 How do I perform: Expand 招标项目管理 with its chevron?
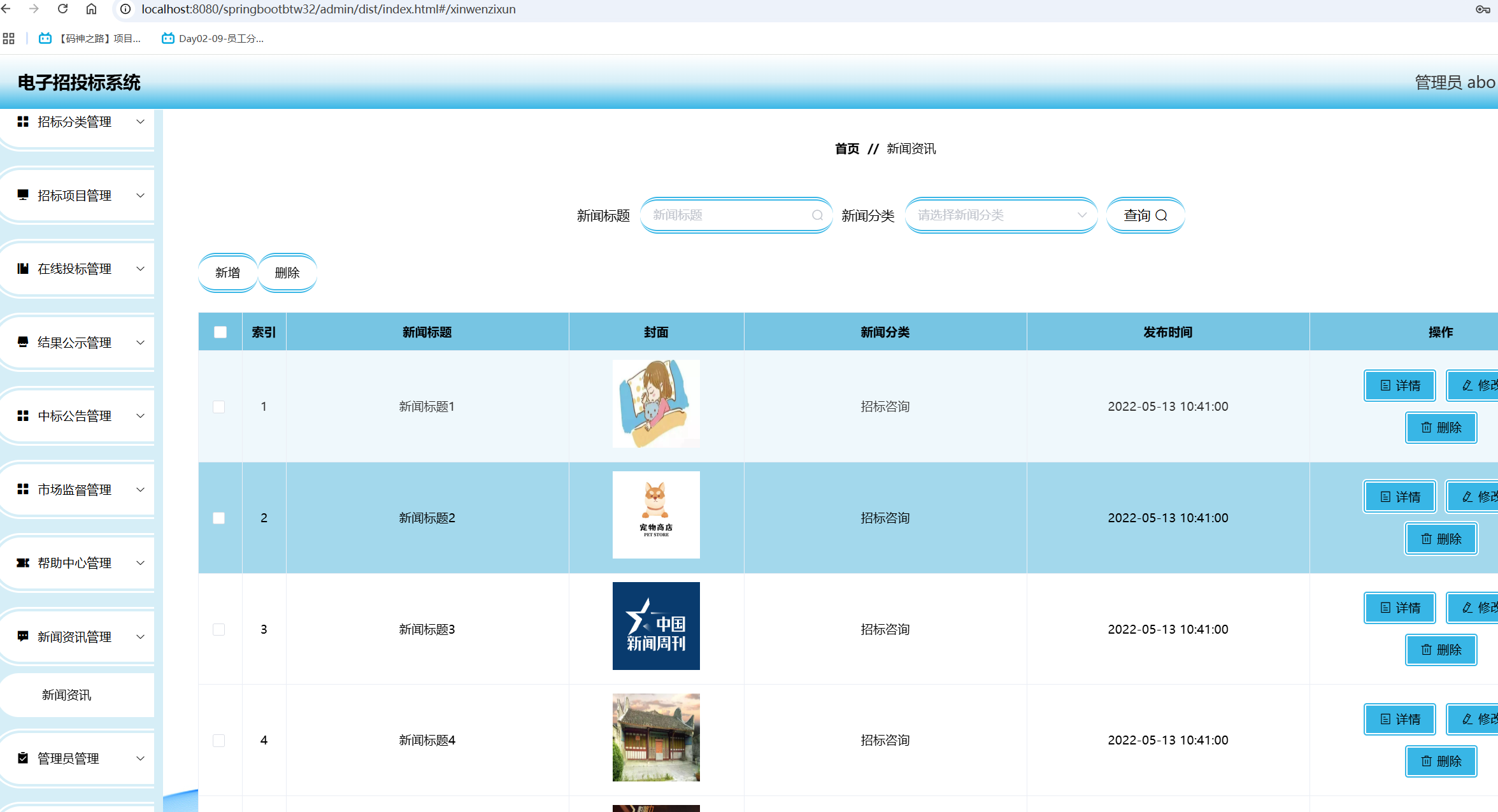pyautogui.click(x=141, y=195)
